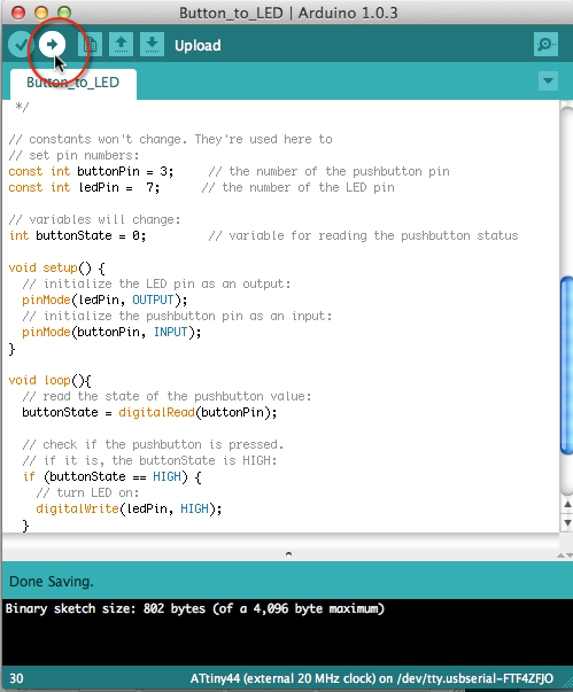This screenshot has height=692, width=573.
Task: Click the 'pinMode(ledPin, OUTPUT);' line
Action: (105, 300)
